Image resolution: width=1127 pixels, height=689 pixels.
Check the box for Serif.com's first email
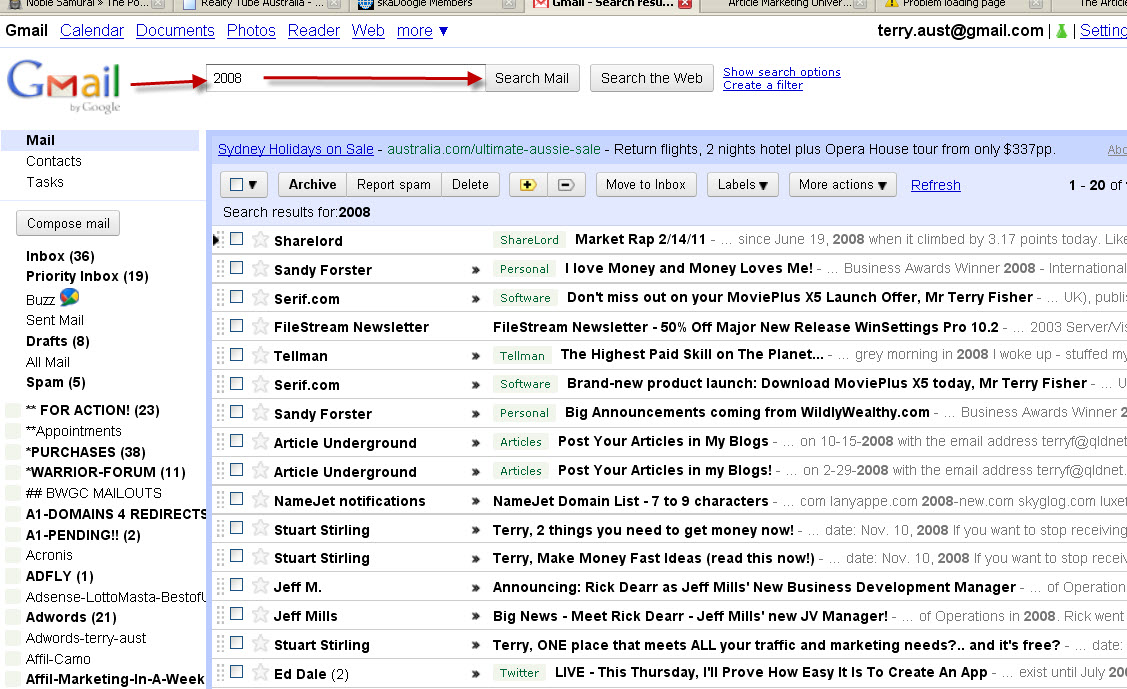tap(237, 297)
